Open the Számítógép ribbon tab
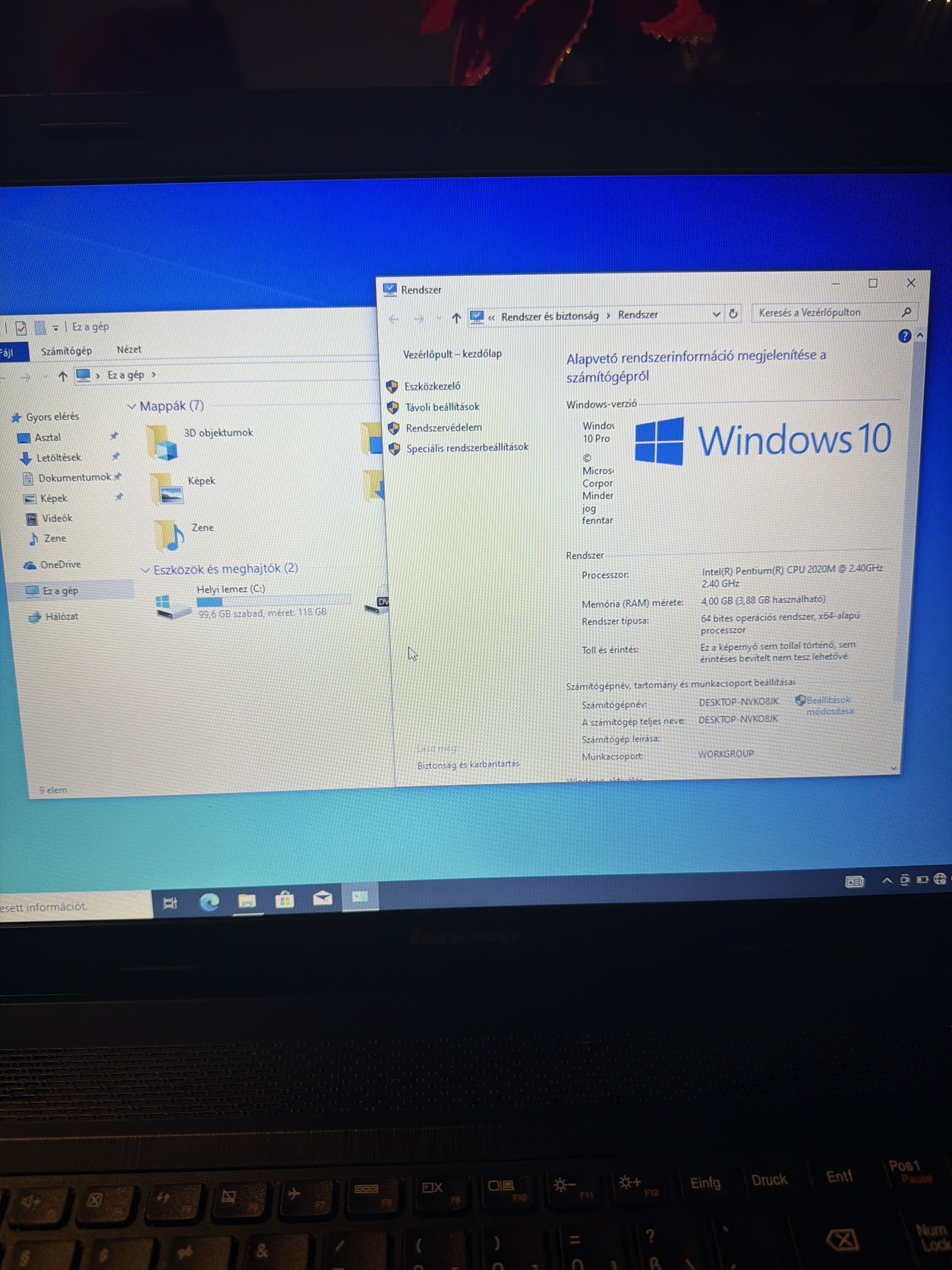952x1270 pixels. 66,351
